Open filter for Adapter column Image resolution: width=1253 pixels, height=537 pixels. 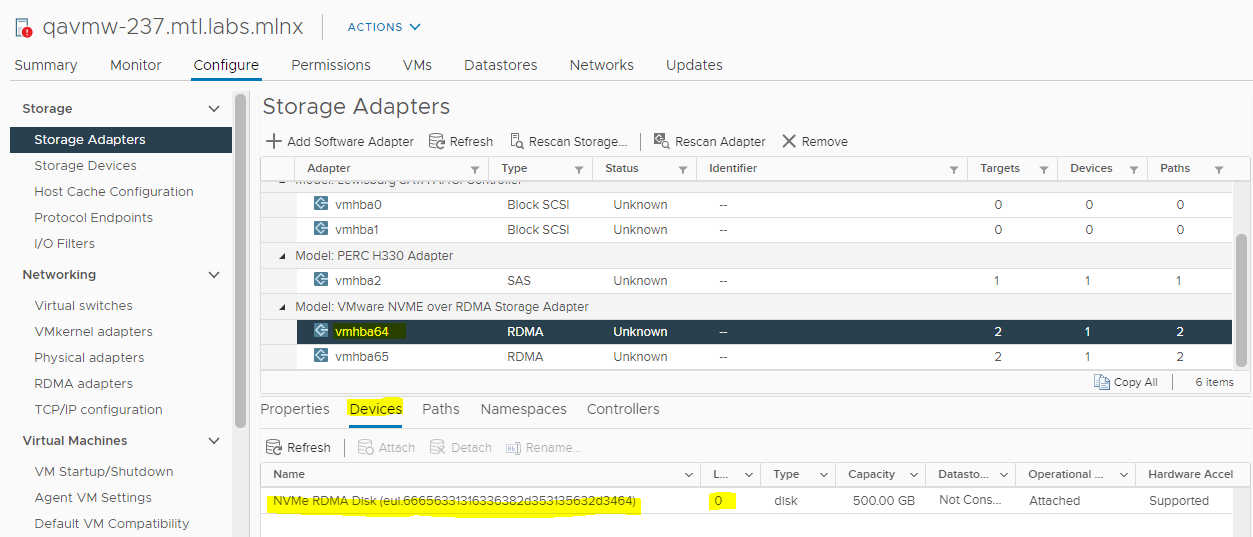pyautogui.click(x=475, y=169)
